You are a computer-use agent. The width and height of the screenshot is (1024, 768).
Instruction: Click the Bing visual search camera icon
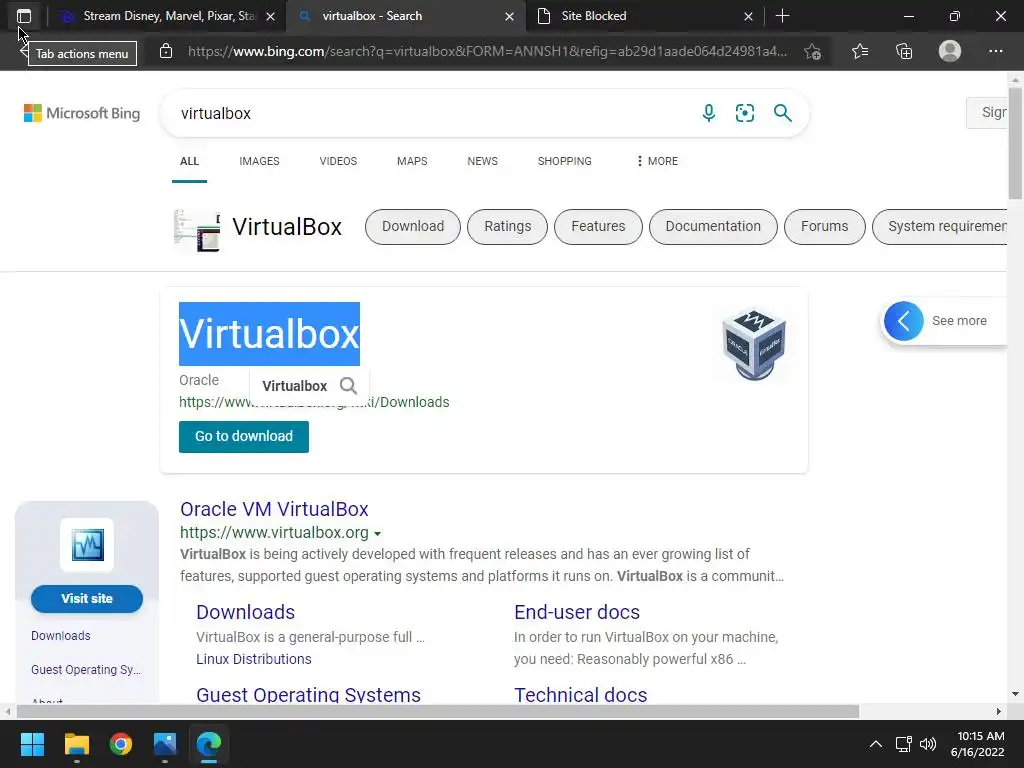point(744,113)
